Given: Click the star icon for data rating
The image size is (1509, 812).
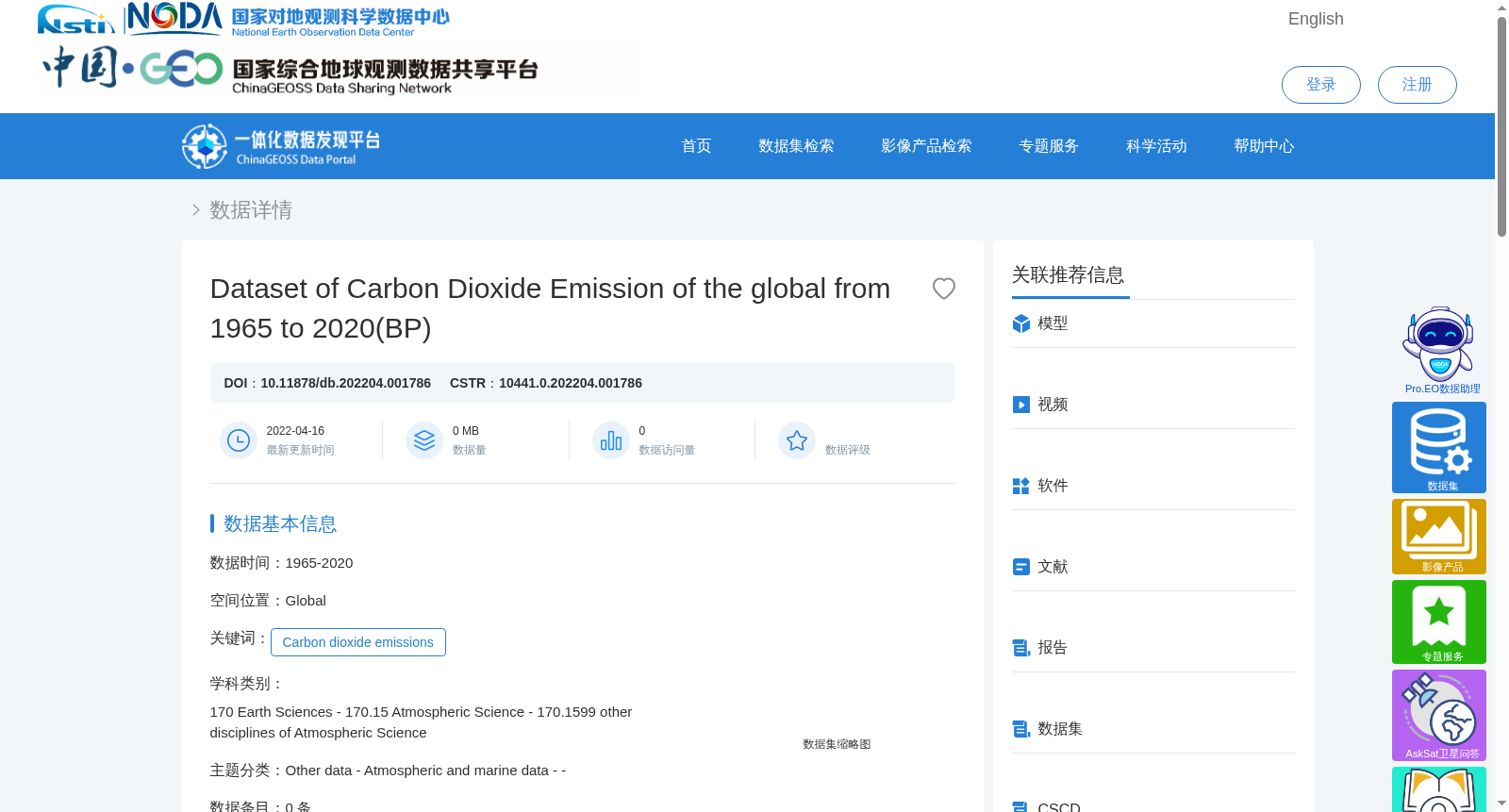Looking at the screenshot, I should [797, 440].
